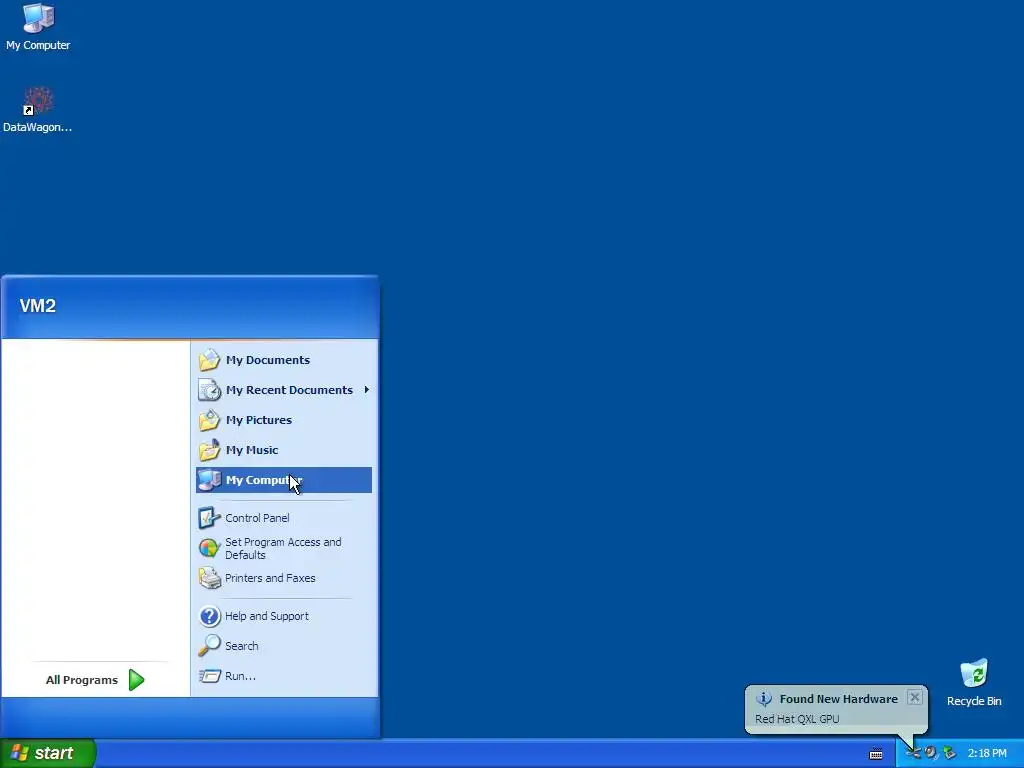Click the Start button

pyautogui.click(x=48, y=754)
